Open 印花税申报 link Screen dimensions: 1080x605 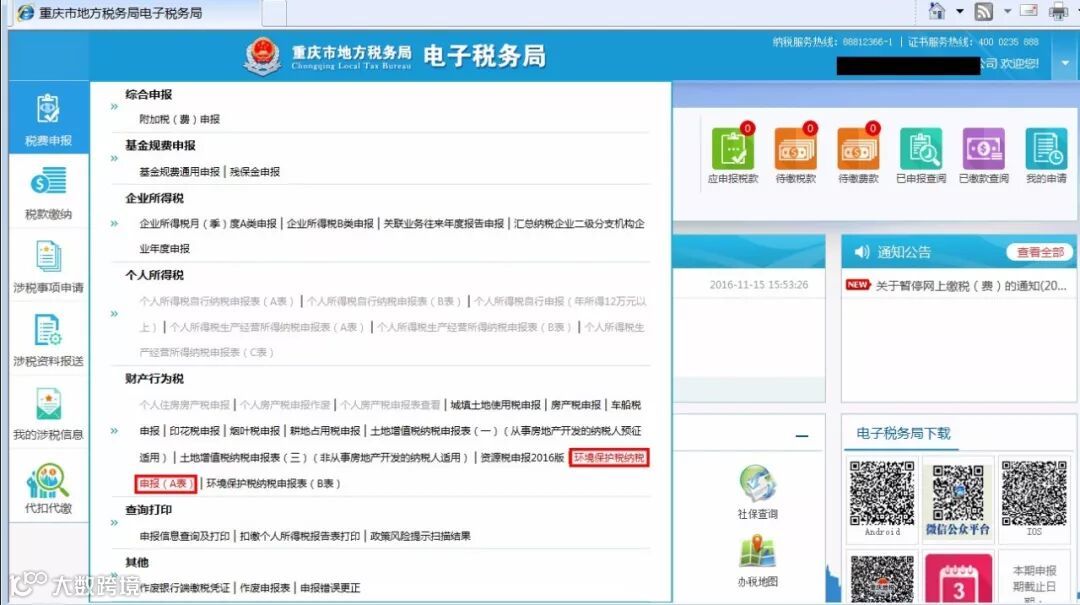[194, 431]
